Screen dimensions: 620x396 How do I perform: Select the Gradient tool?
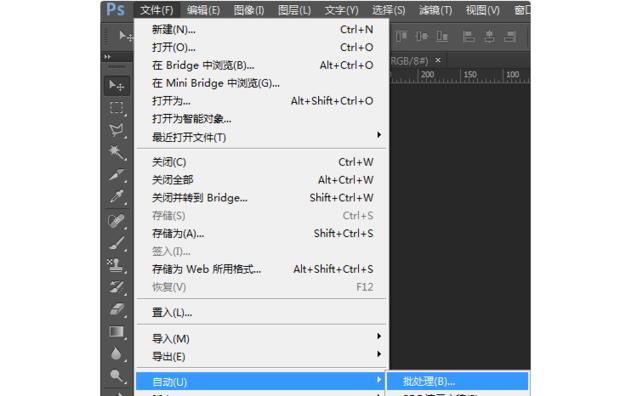tap(117, 332)
